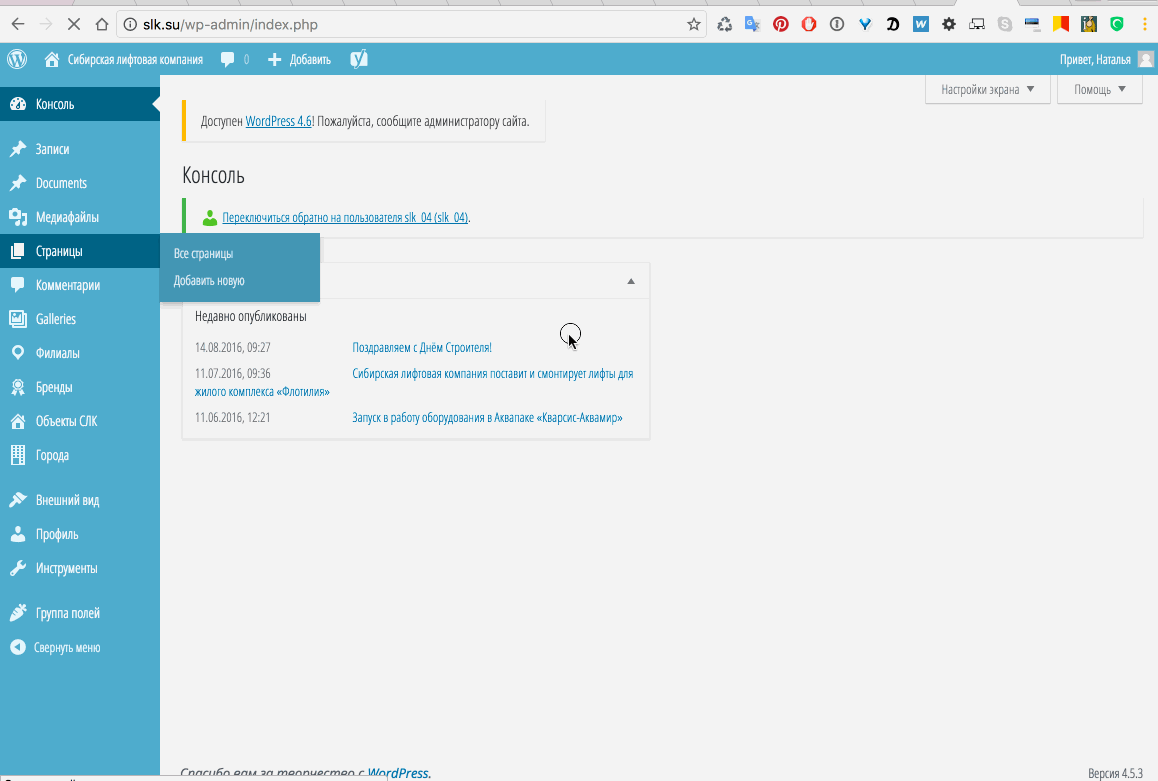
Task: Click the Недавно опубликованы heading
Action: point(250,317)
